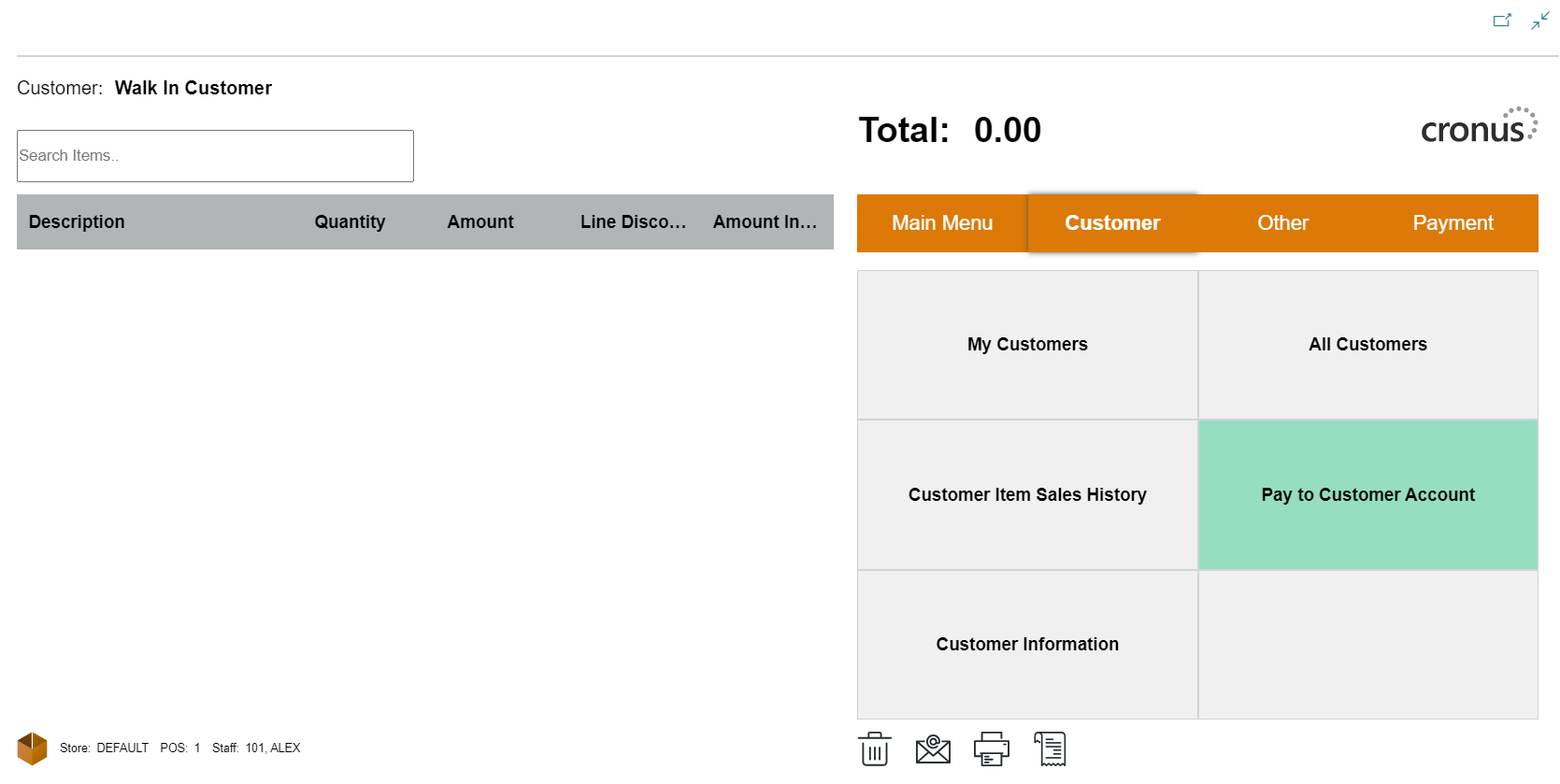This screenshot has width=1560, height=784.
Task: Click the collapse arrows icon
Action: [1539, 21]
